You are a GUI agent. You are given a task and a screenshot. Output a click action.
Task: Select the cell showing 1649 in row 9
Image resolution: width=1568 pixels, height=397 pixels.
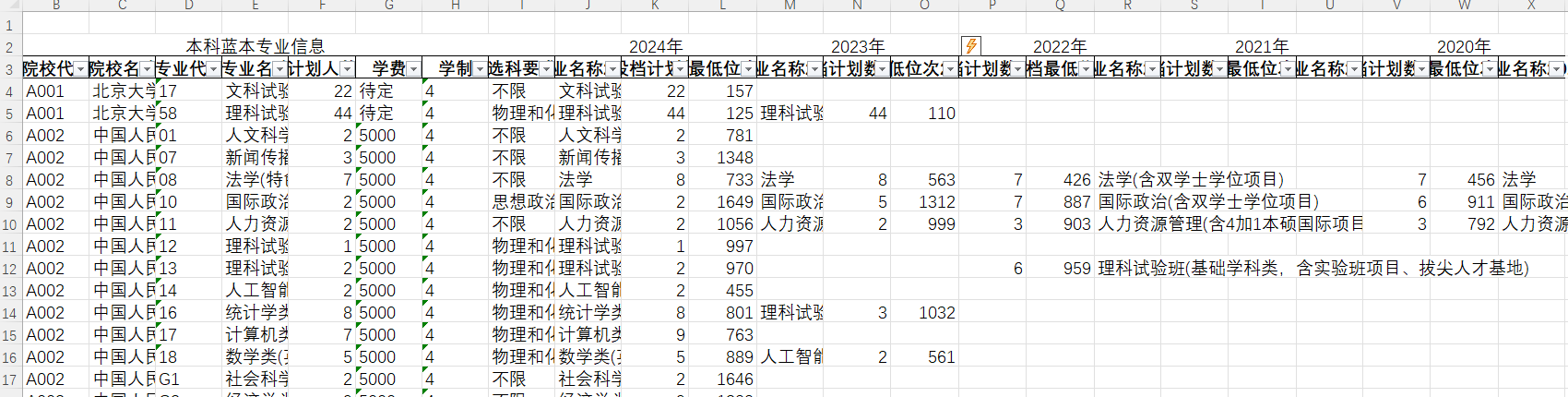tap(722, 202)
